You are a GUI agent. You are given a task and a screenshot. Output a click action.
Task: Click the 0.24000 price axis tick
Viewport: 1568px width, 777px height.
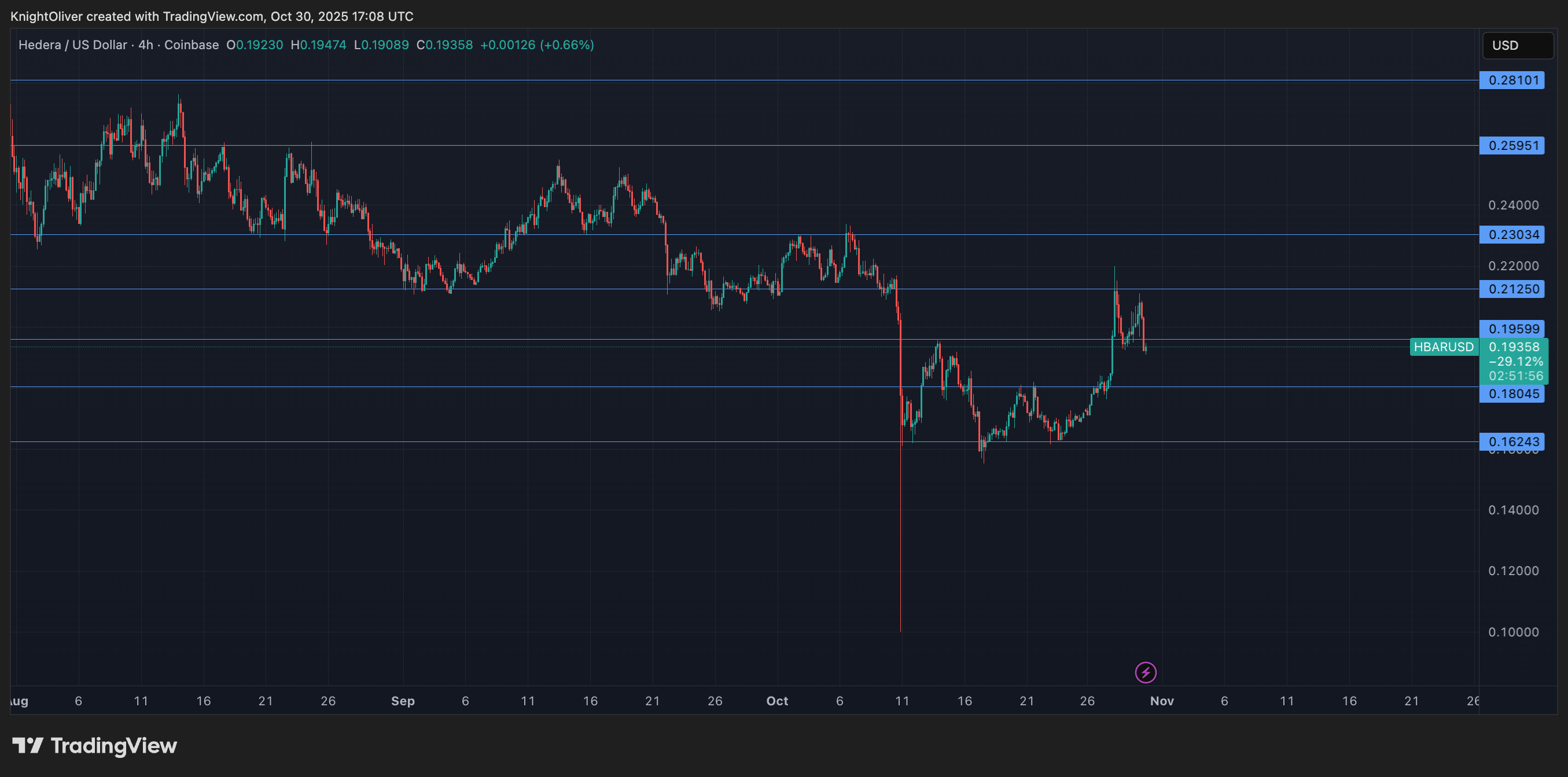point(1513,205)
